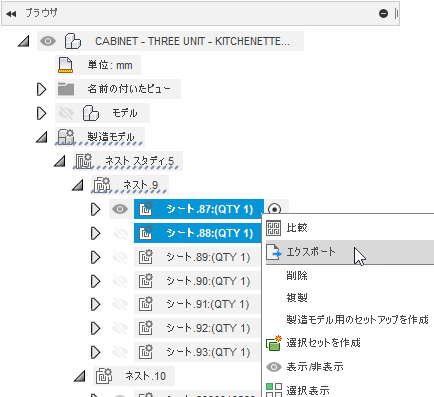Collapse the ネスト スタディ.5 node
The image size is (434, 397).
[x=59, y=161]
